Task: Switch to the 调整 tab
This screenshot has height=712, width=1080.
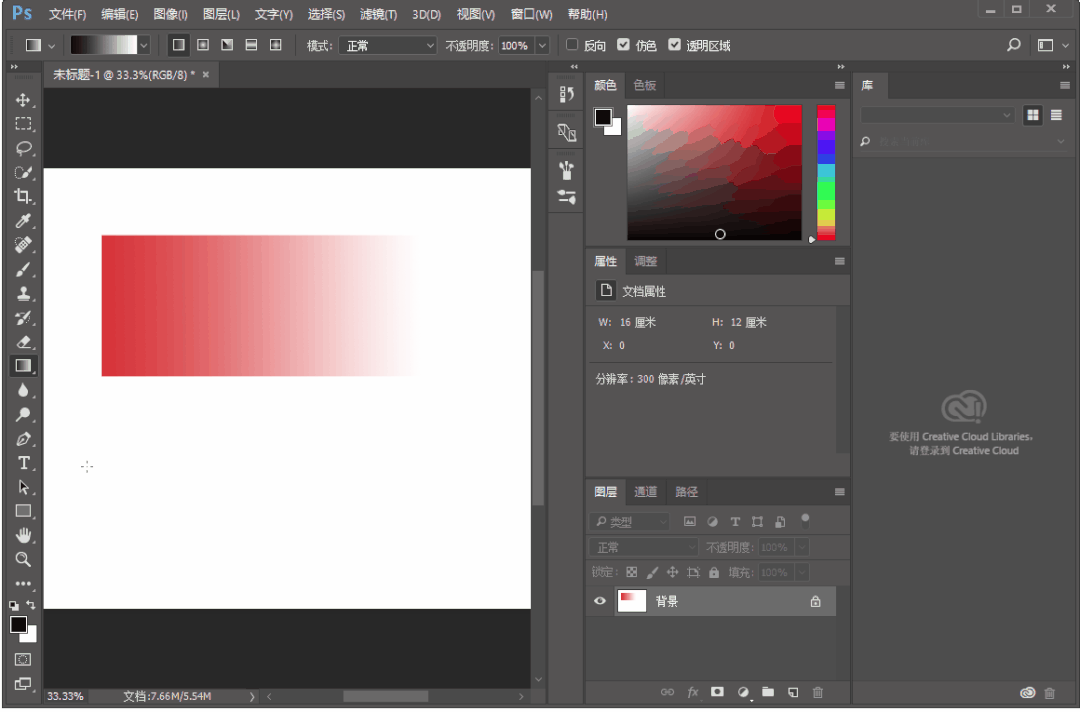Action: pyautogui.click(x=645, y=261)
